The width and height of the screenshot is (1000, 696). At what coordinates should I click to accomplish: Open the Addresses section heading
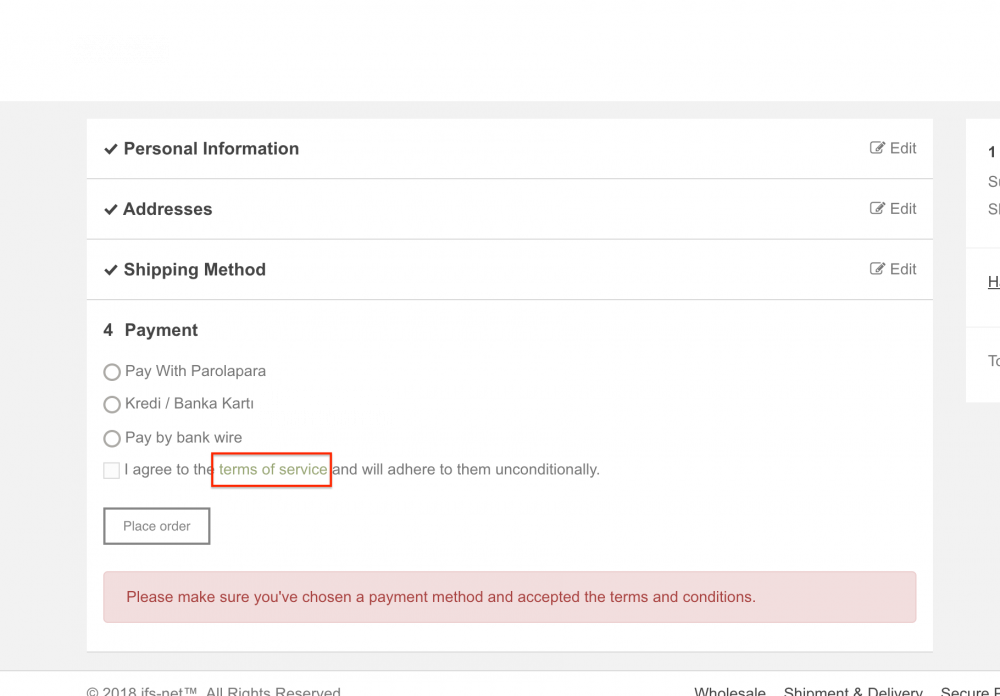coord(168,209)
